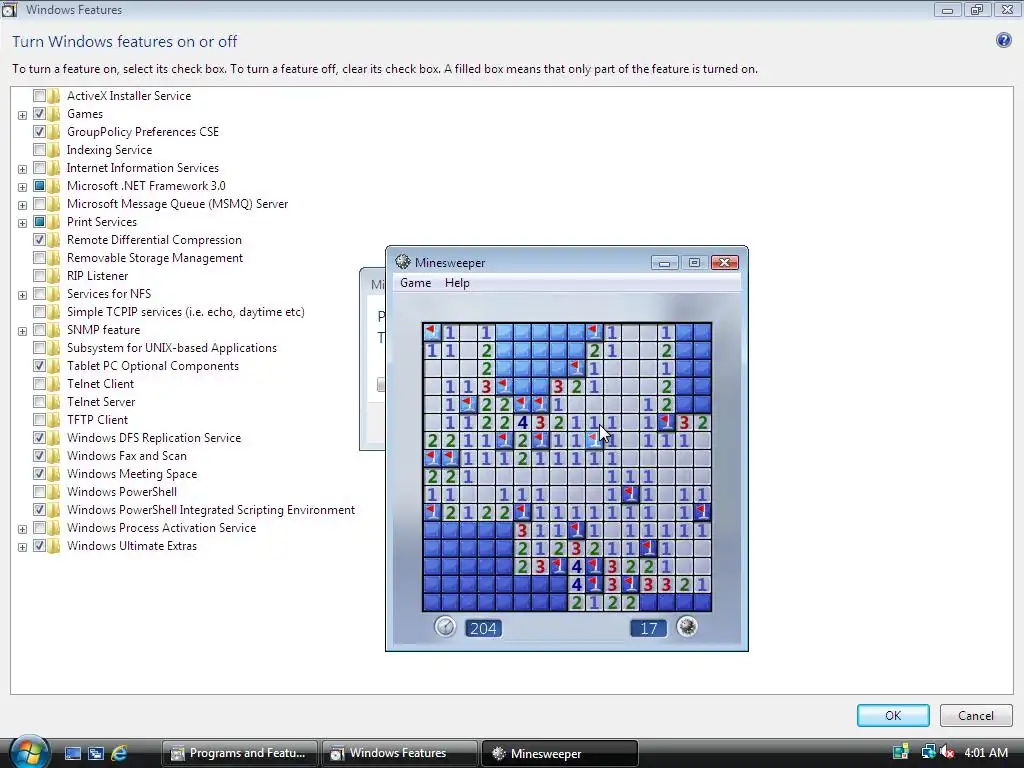Expand Microsoft .NET Framework 3.0 node
This screenshot has width=1024, height=768.
(x=22, y=187)
